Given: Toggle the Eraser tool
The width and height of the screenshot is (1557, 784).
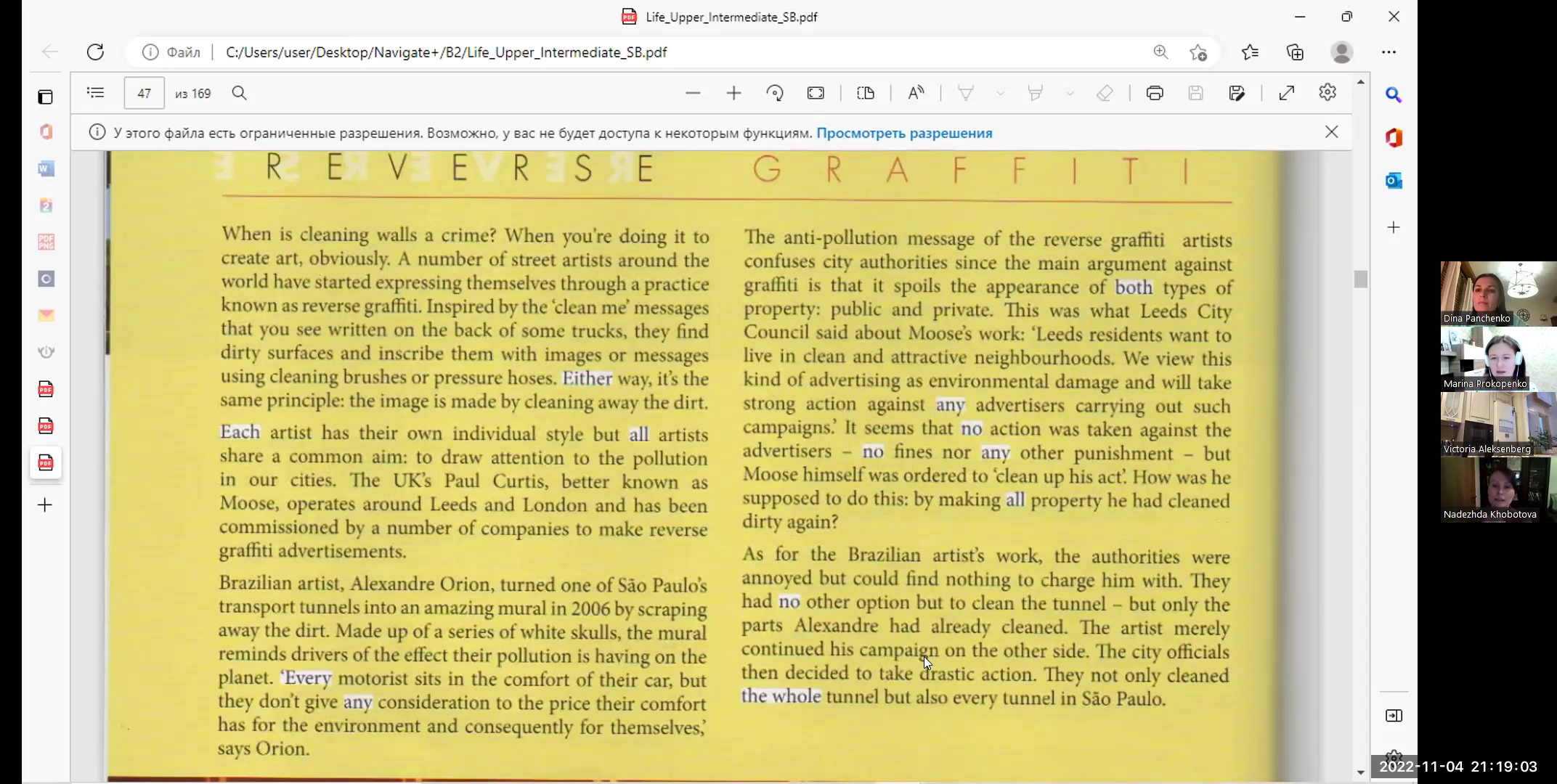Looking at the screenshot, I should (x=1105, y=93).
